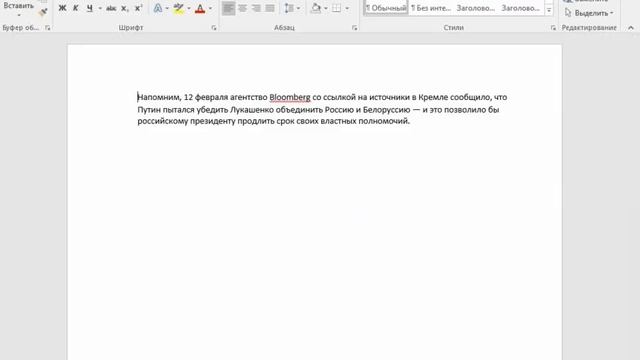Collapse the ribbon with chevron arrow
The image size is (640, 360).
[x=631, y=28]
